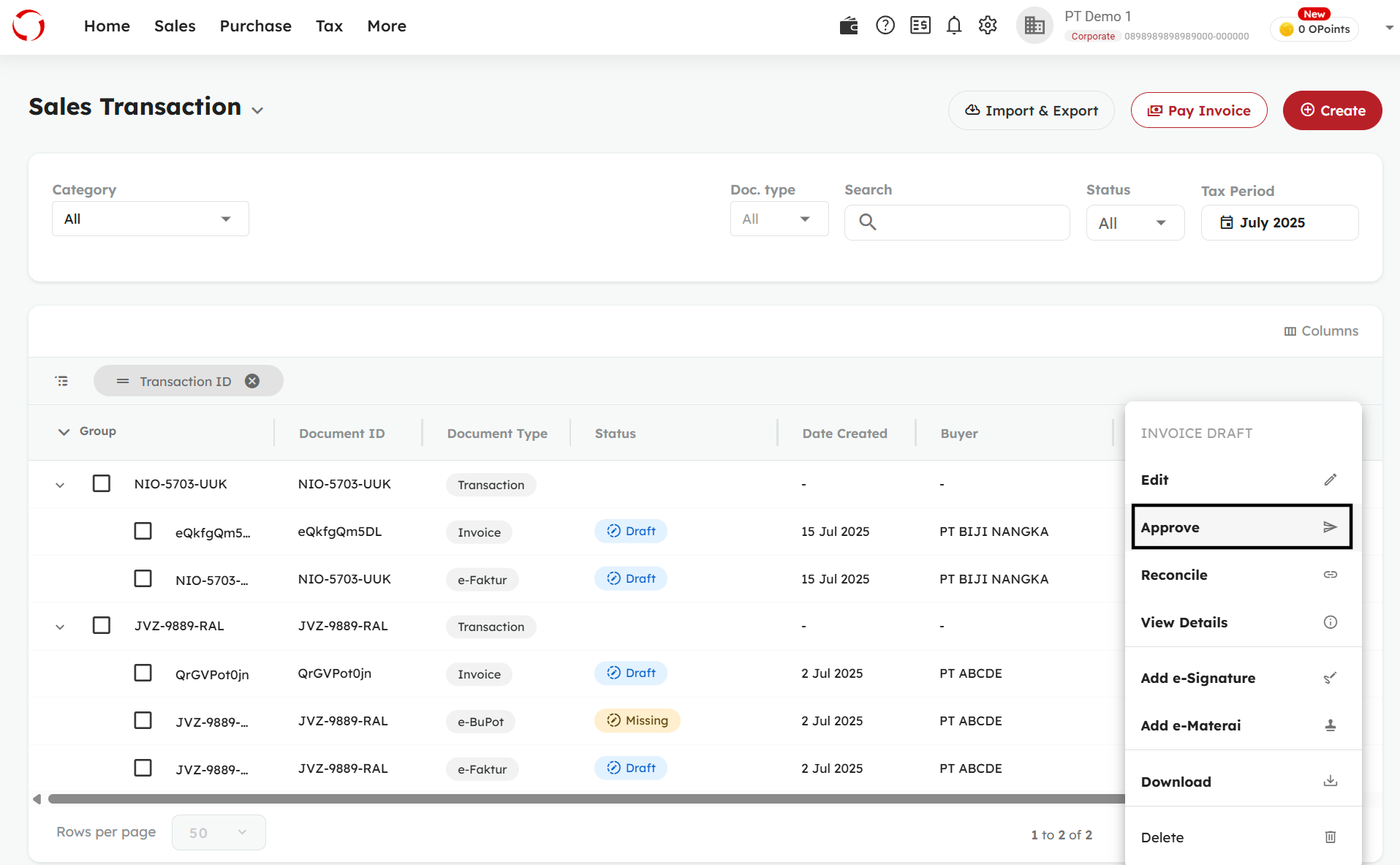Click the Pay Invoice button

pos(1199,110)
